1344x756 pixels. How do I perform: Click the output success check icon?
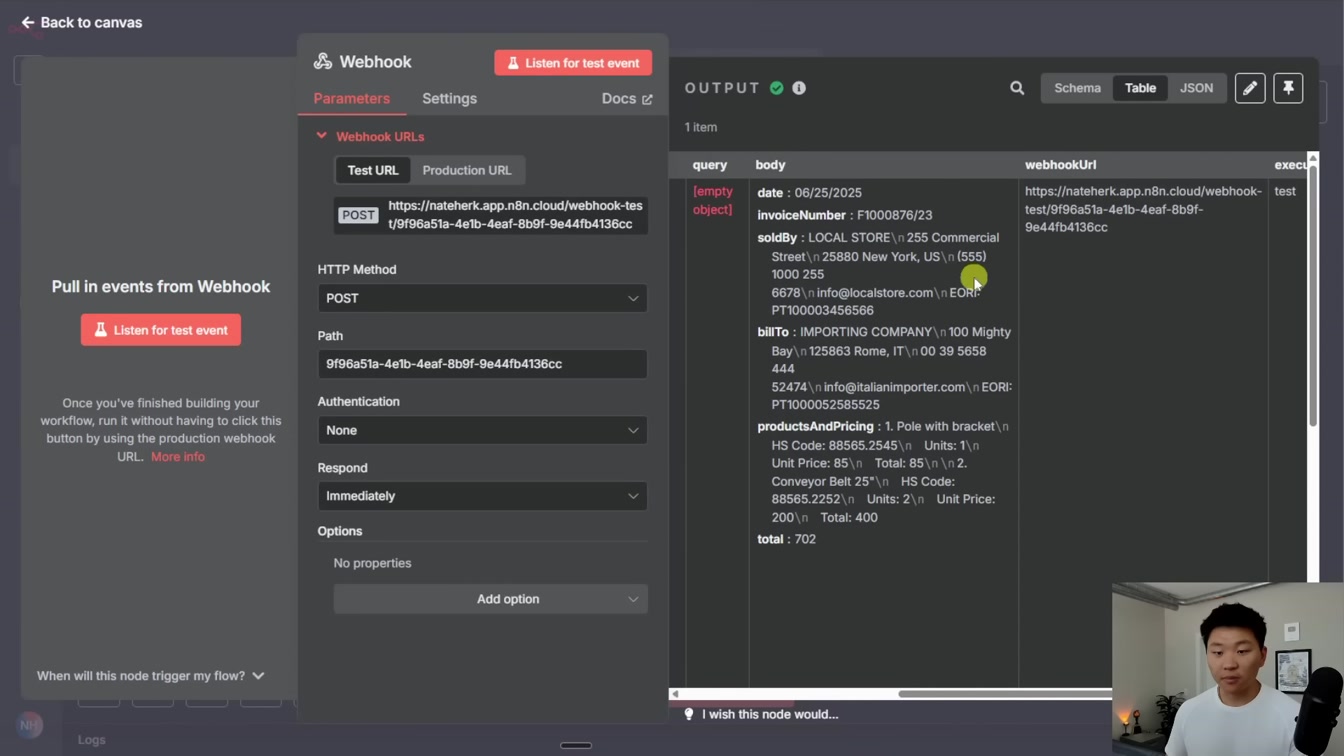(x=777, y=88)
